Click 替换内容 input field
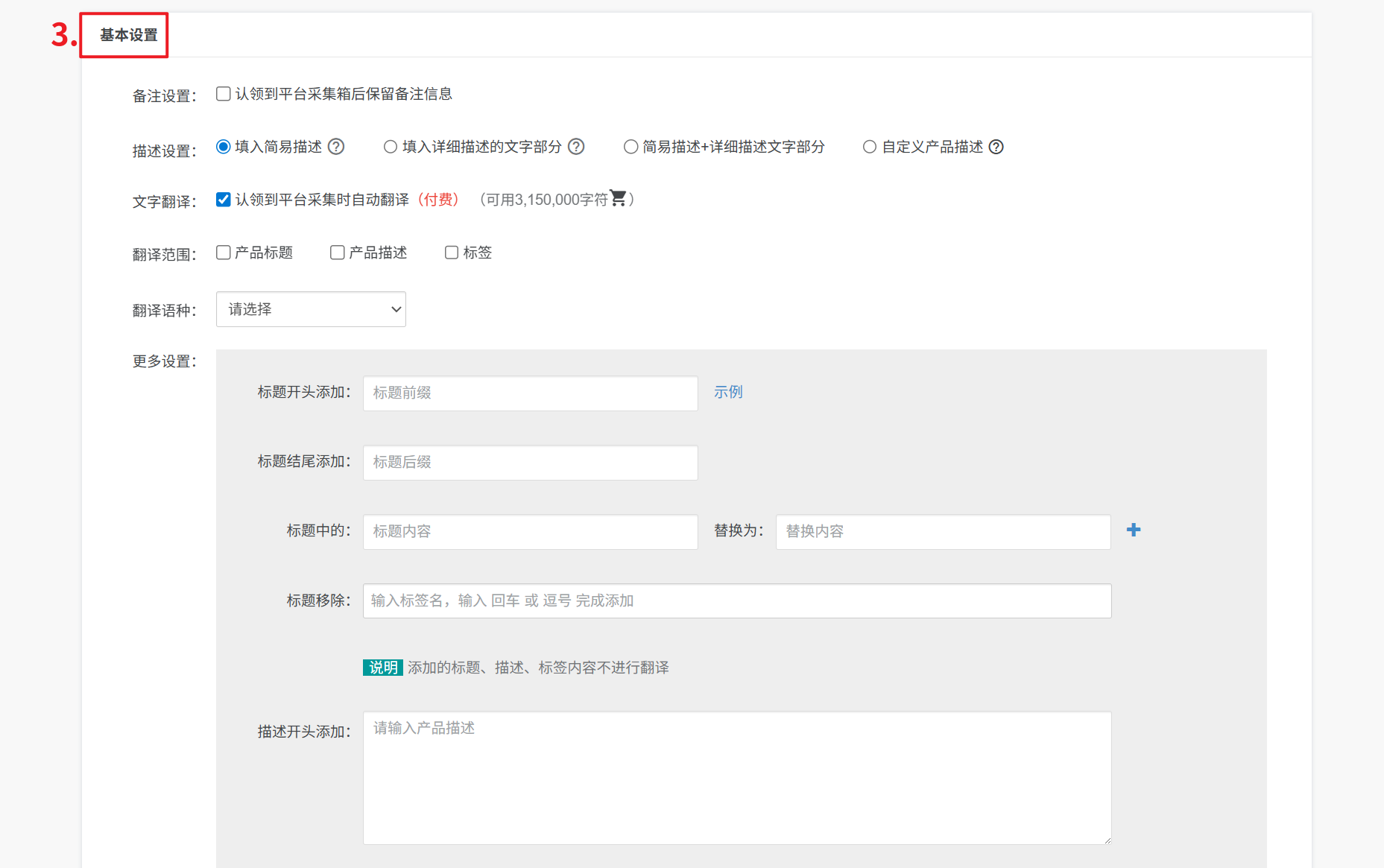This screenshot has height=868, width=1384. pos(943,532)
